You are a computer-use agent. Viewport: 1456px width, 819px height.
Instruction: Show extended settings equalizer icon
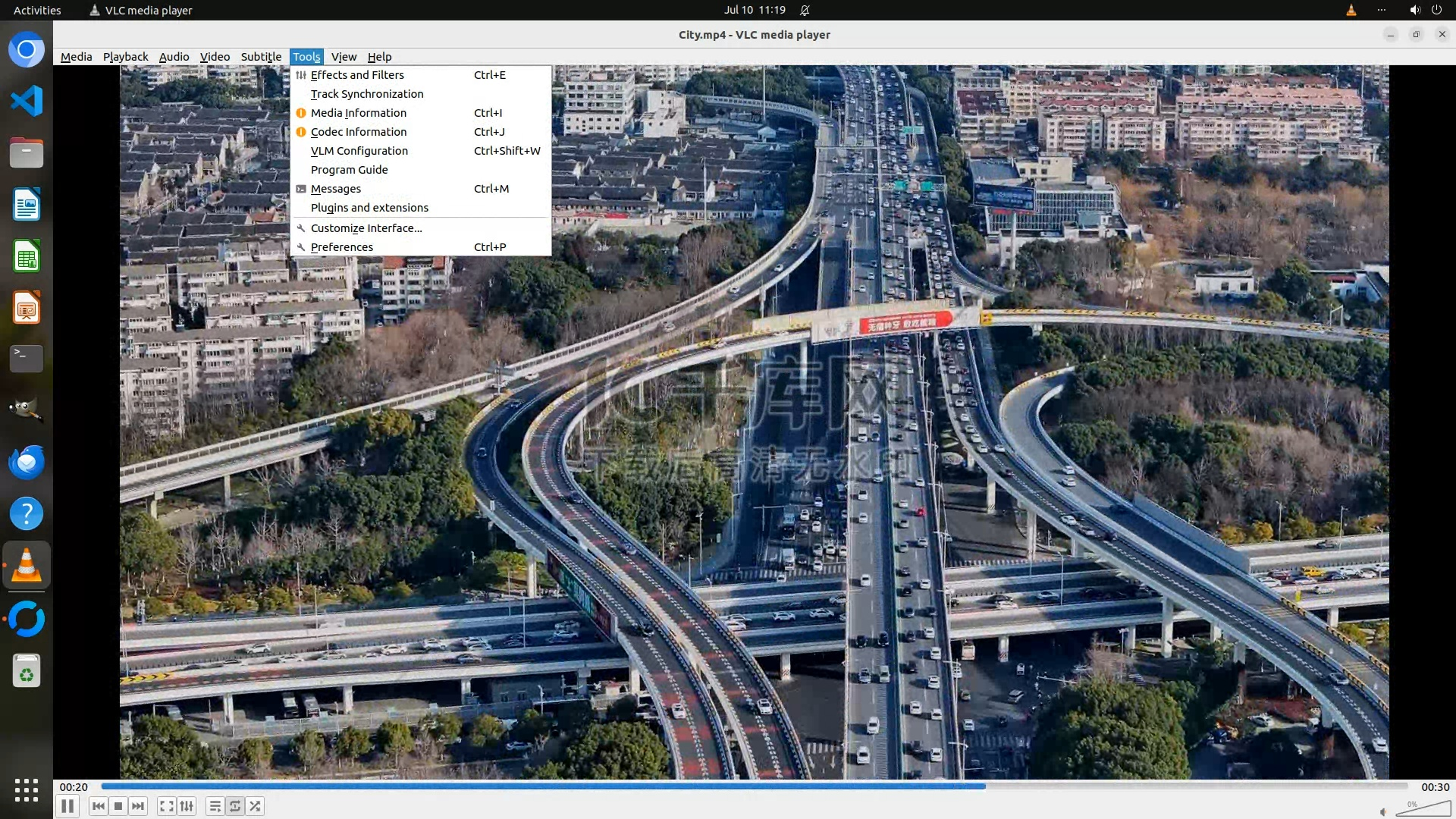coord(187,806)
